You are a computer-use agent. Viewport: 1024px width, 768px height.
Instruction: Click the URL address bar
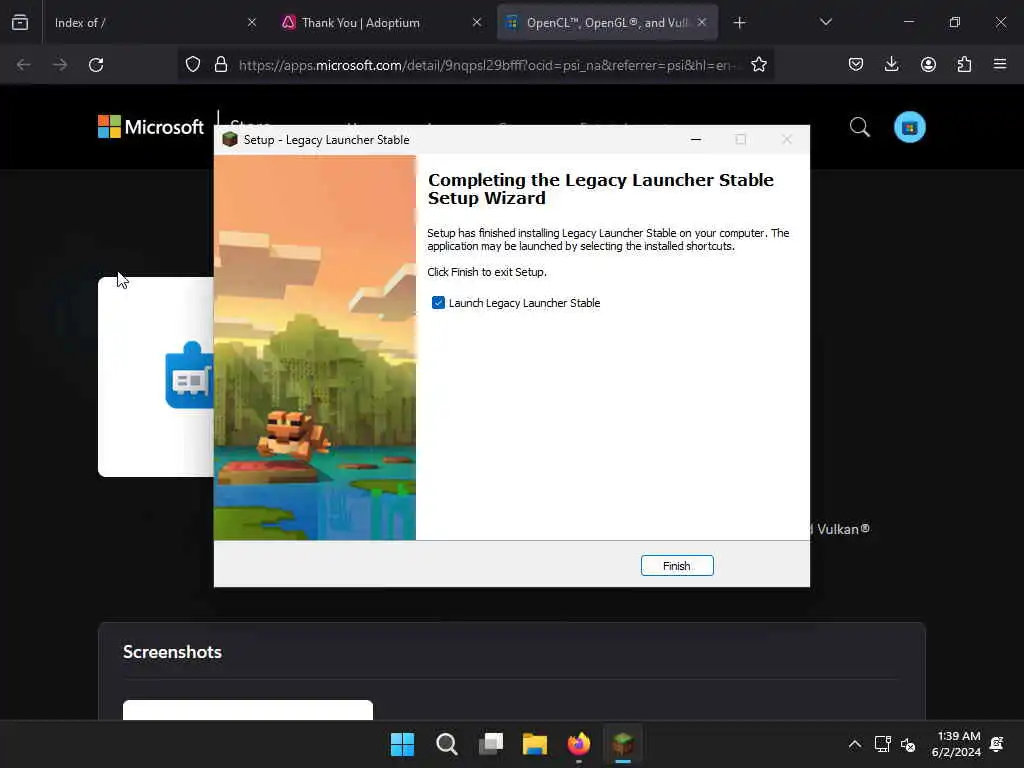488,65
